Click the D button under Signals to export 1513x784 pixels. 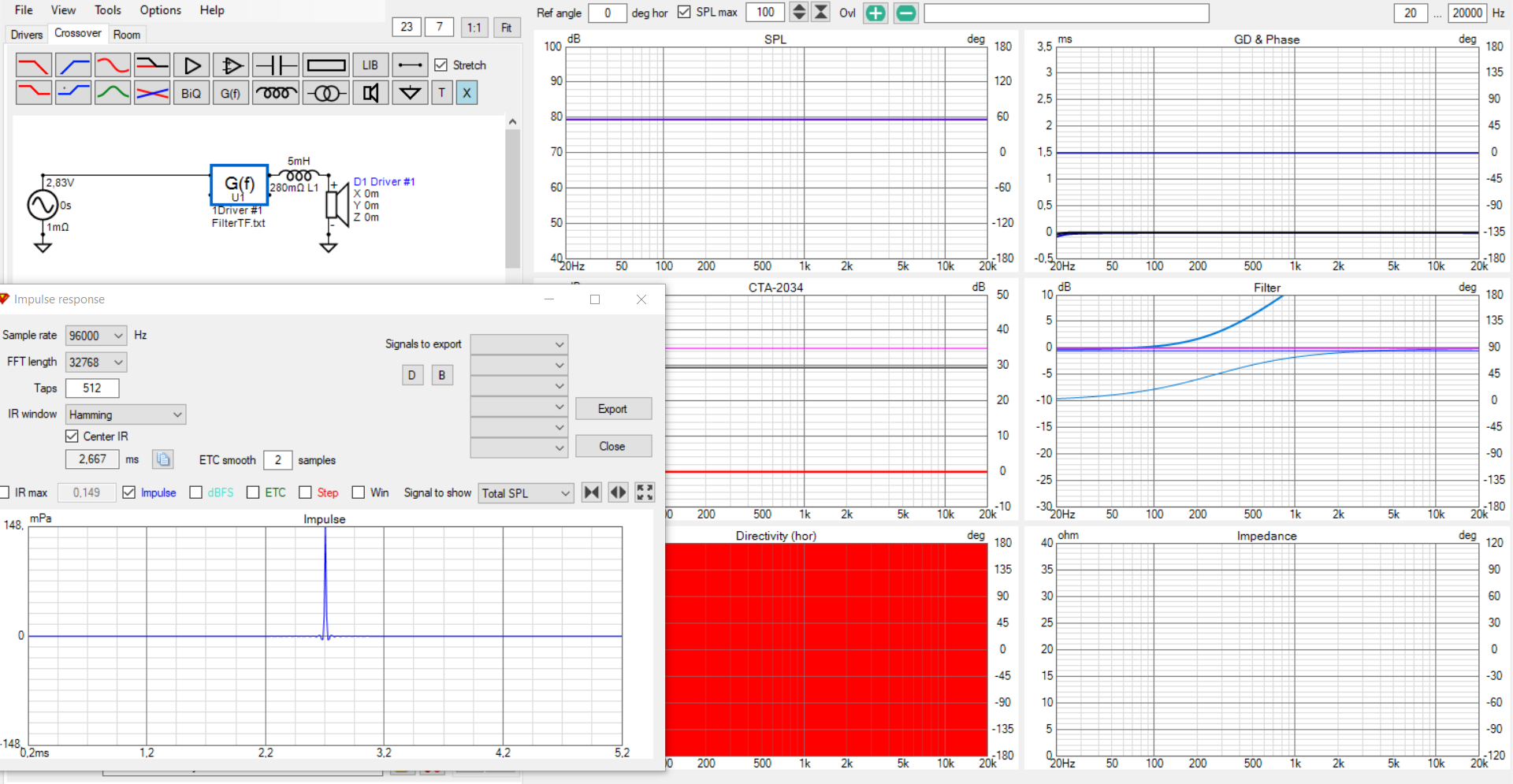412,375
